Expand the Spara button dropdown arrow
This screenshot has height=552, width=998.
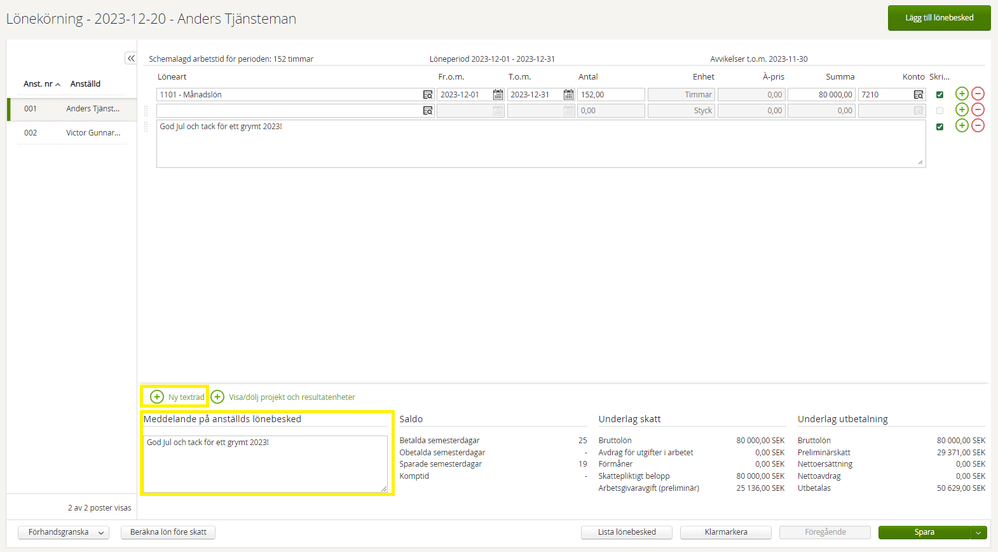click(x=979, y=533)
